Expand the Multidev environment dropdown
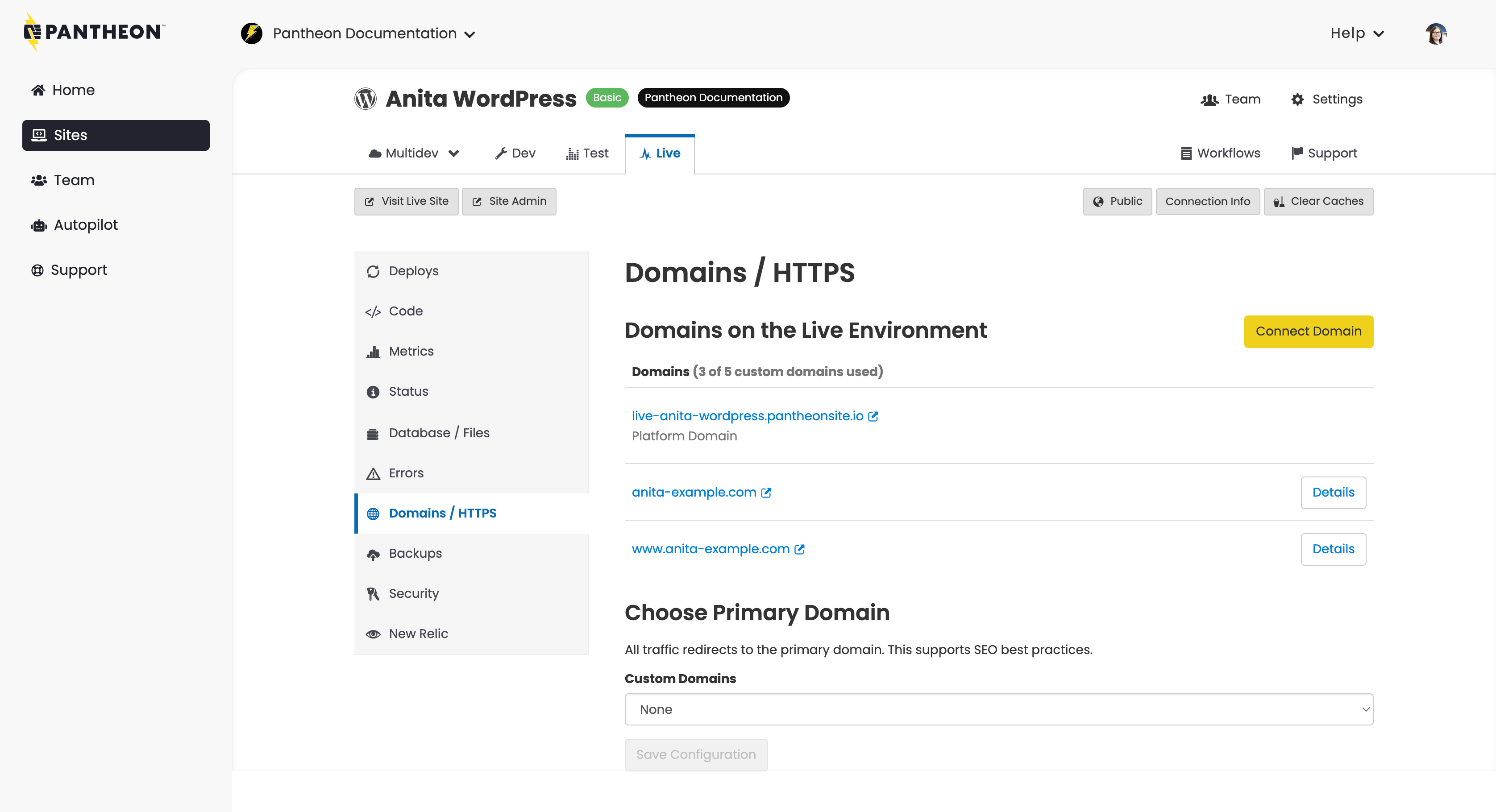The height and width of the screenshot is (812, 1496). click(413, 153)
